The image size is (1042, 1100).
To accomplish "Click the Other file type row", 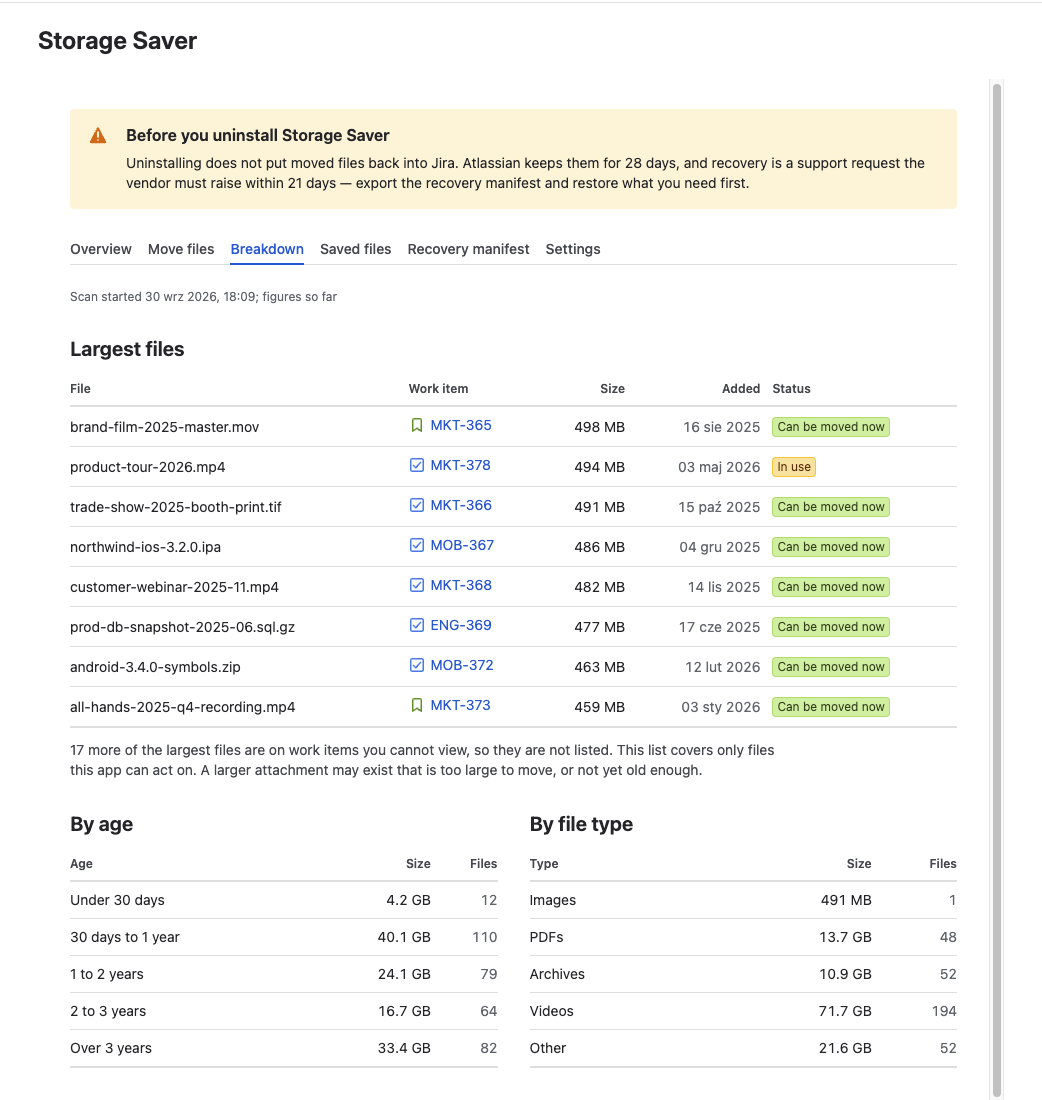I will [x=743, y=1049].
